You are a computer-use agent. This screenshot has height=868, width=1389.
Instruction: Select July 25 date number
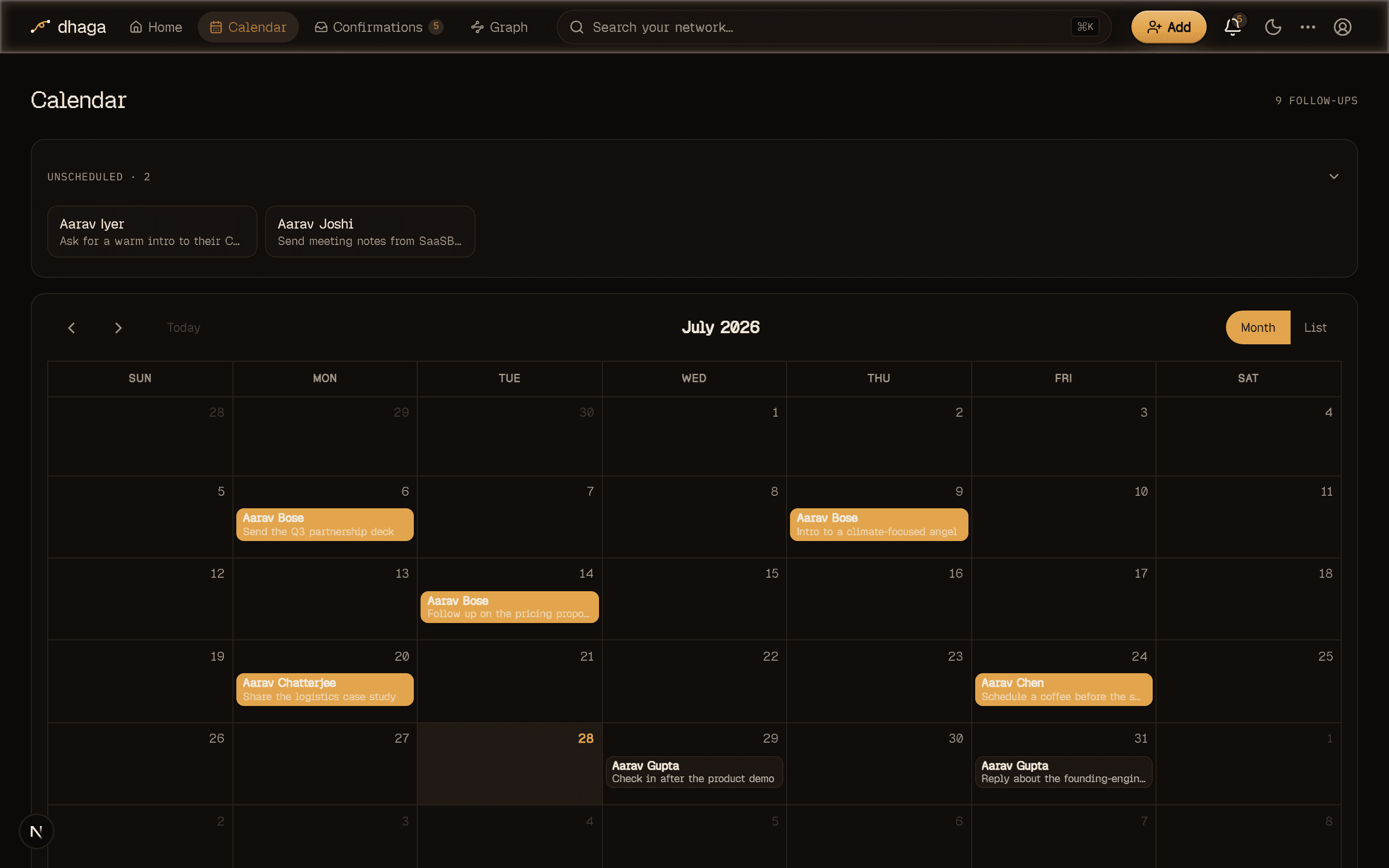[1325, 656]
